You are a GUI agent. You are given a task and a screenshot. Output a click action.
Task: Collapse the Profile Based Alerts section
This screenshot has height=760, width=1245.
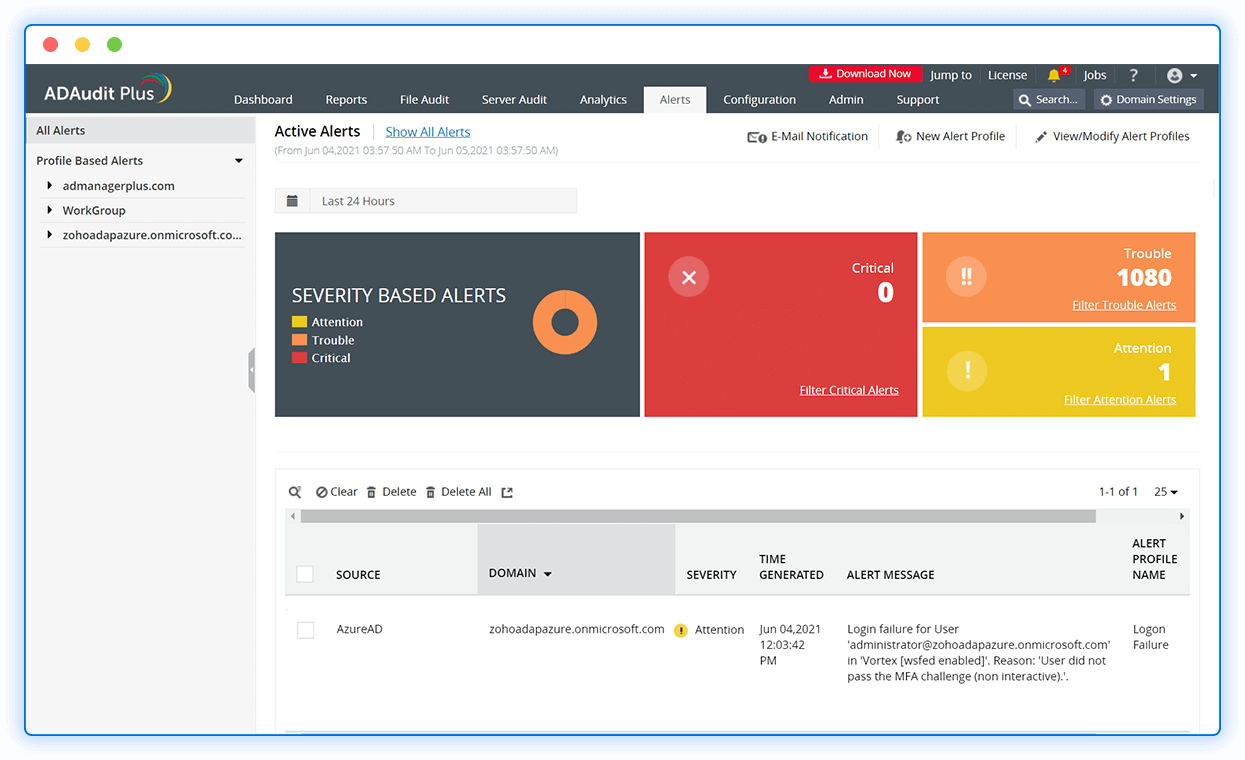point(239,160)
